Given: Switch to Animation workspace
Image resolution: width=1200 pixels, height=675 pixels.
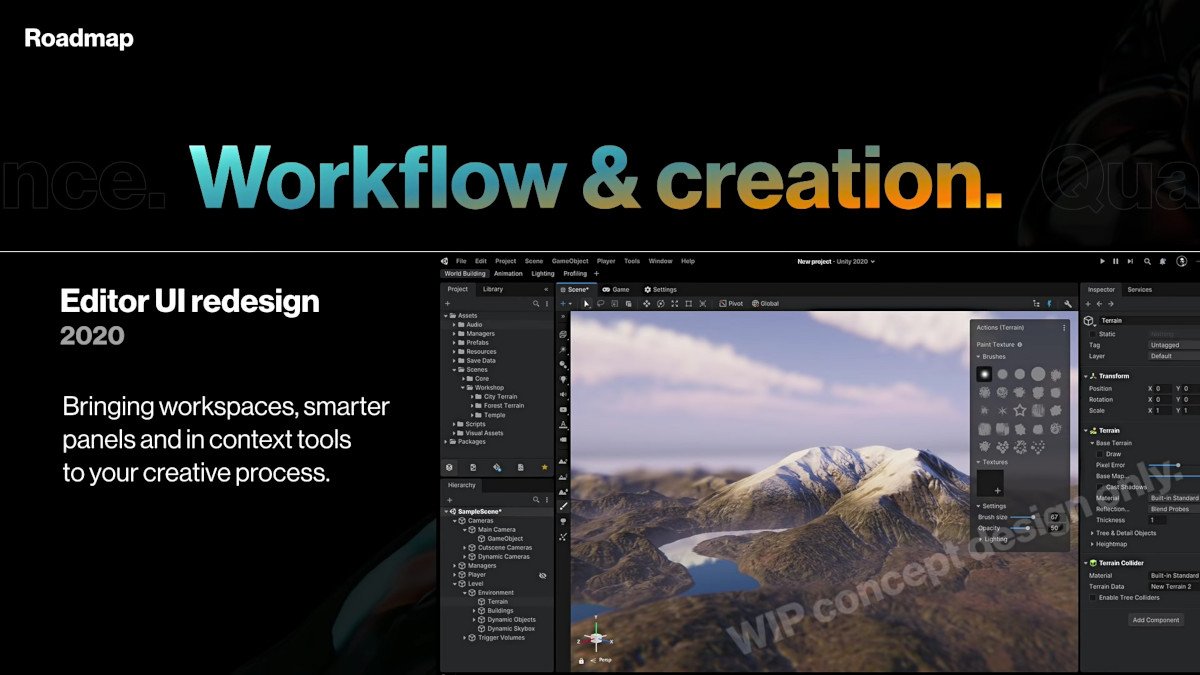Looking at the screenshot, I should (508, 273).
